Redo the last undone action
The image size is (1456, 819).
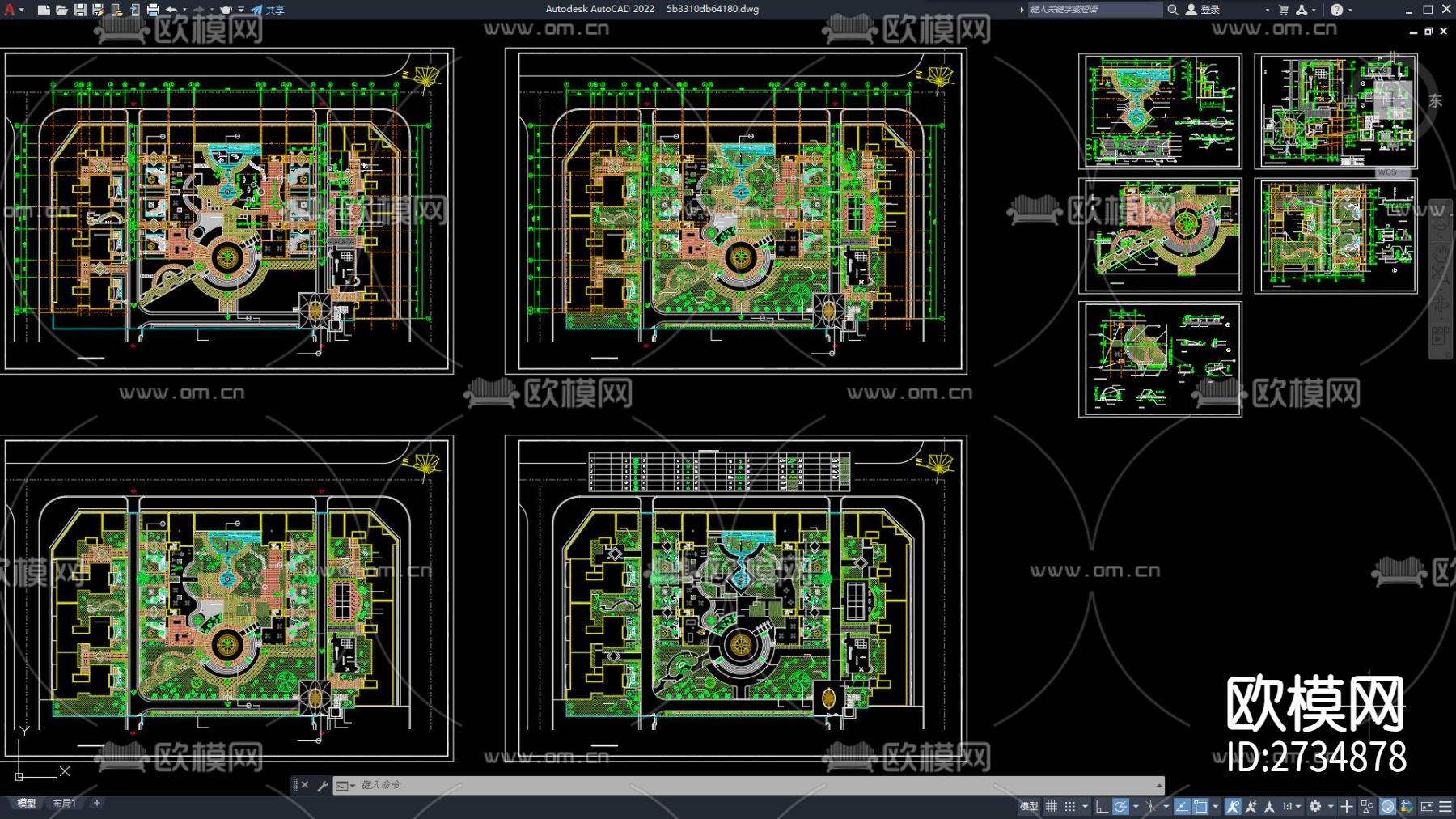198,10
